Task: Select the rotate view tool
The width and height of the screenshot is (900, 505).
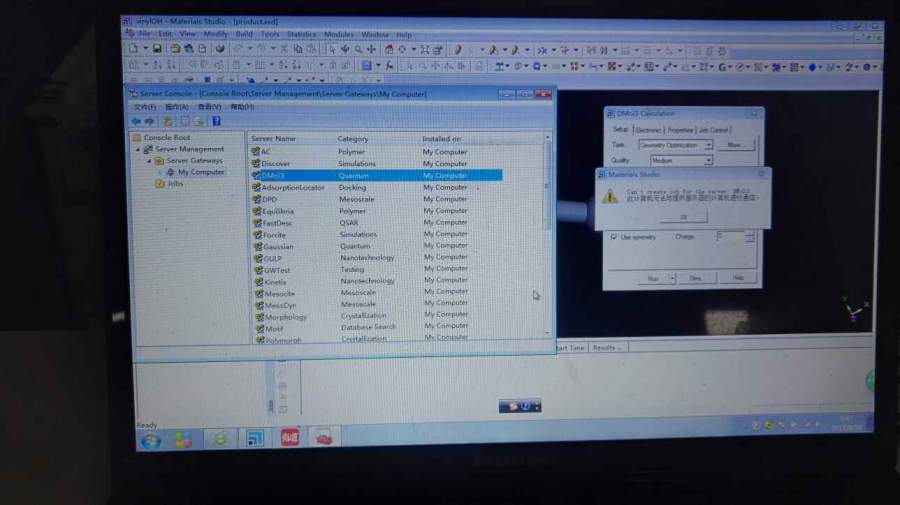Action: click(x=345, y=50)
